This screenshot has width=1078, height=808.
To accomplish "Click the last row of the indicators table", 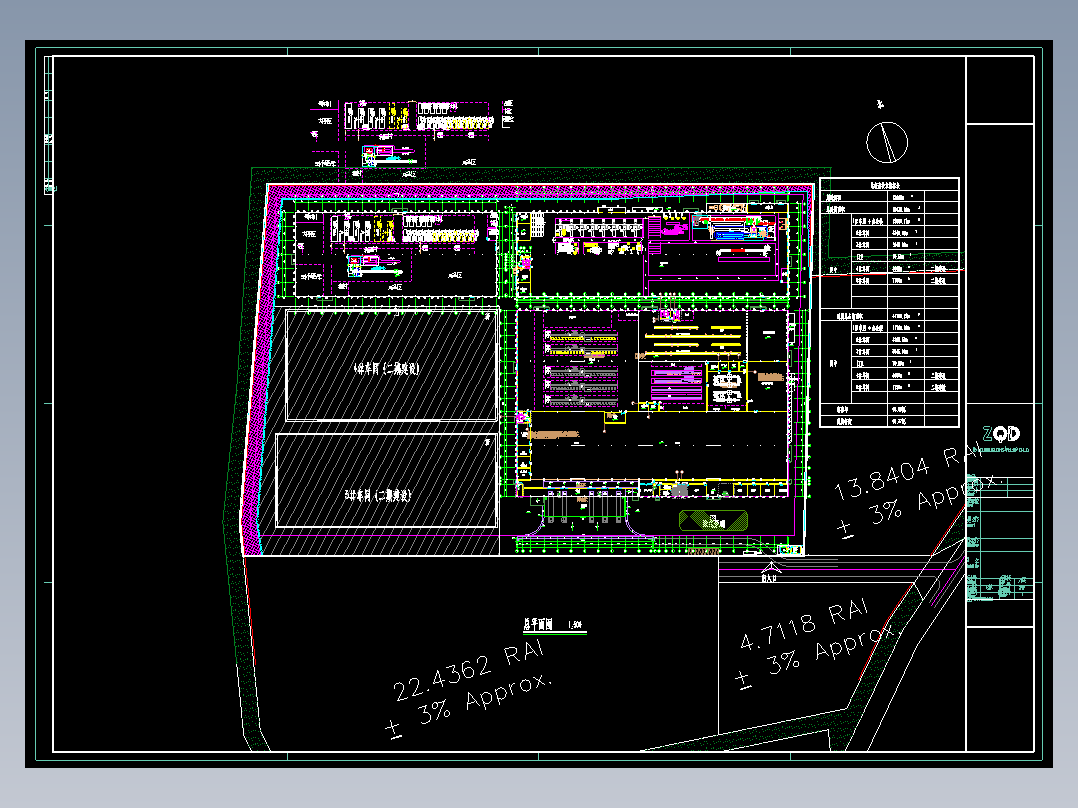I will [x=889, y=421].
